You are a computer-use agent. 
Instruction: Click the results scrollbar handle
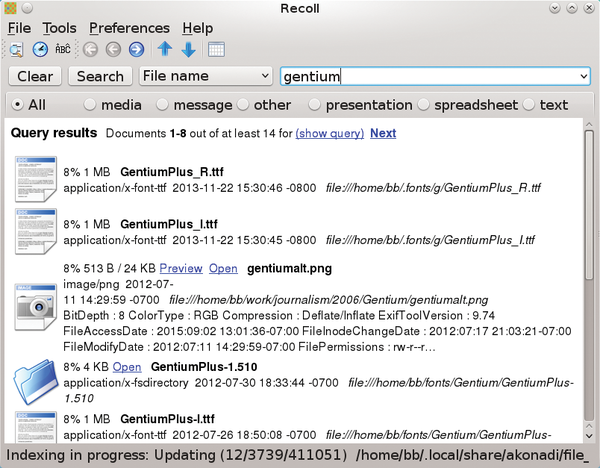point(589,205)
